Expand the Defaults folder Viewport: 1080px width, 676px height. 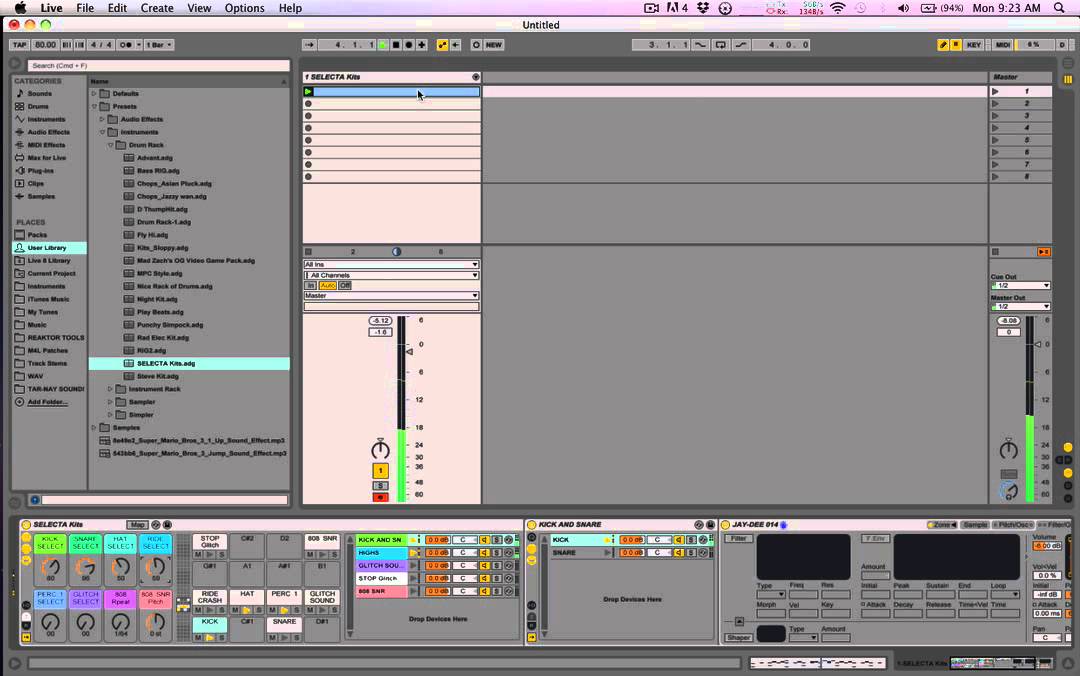94,94
